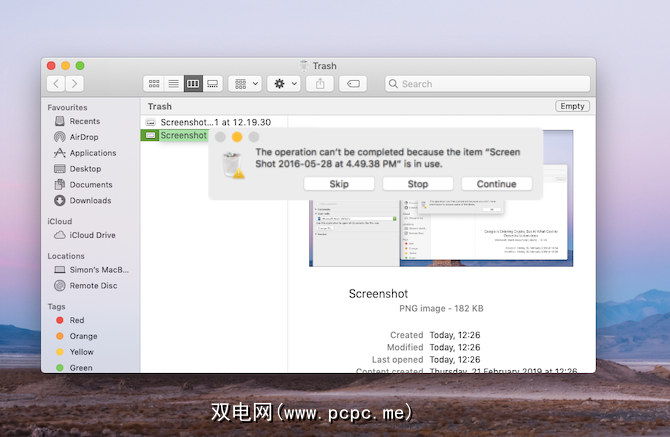Click the Empty trash button
This screenshot has height=437, width=670.
tap(572, 106)
